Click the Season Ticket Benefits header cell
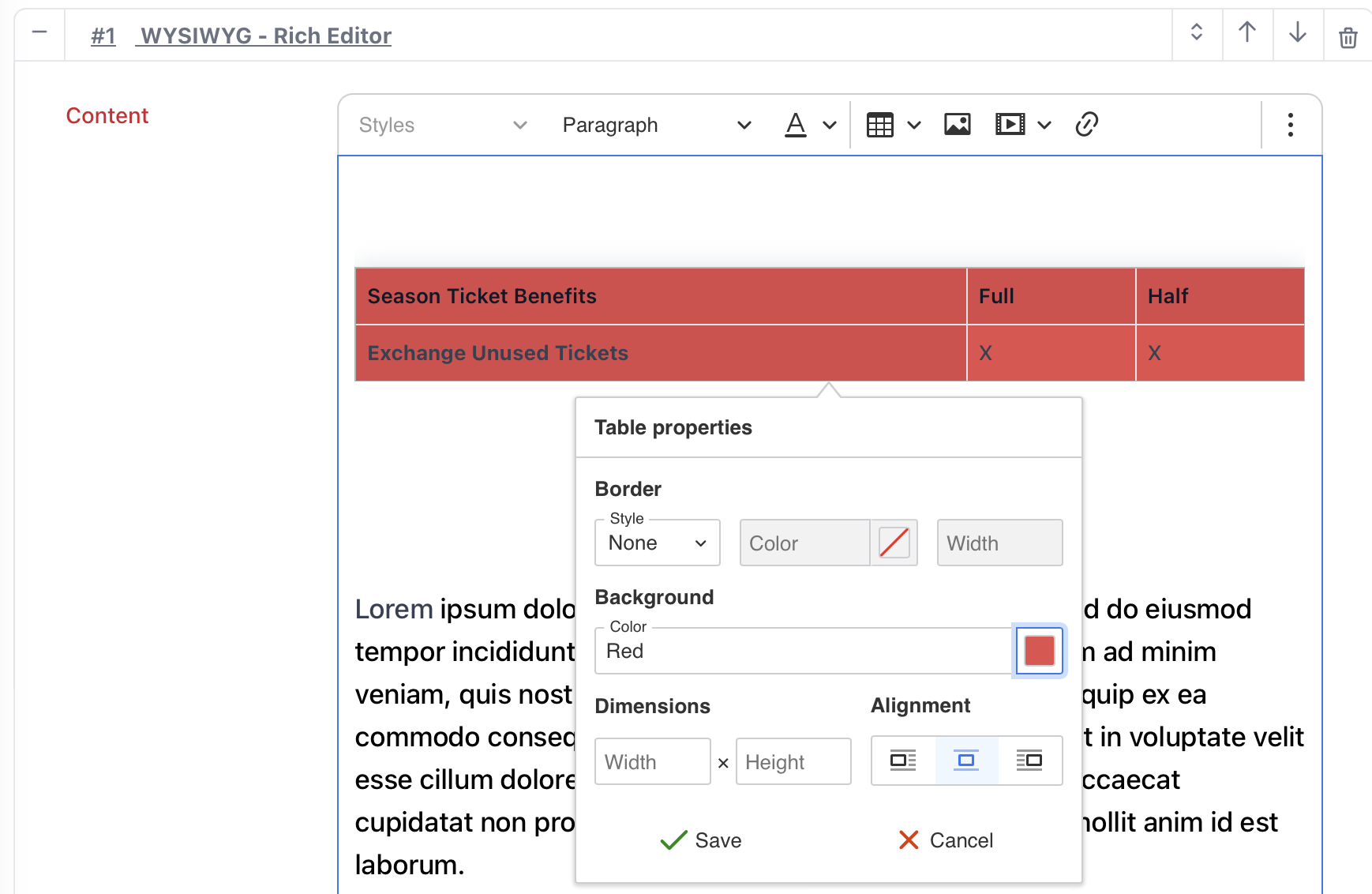 point(661,296)
